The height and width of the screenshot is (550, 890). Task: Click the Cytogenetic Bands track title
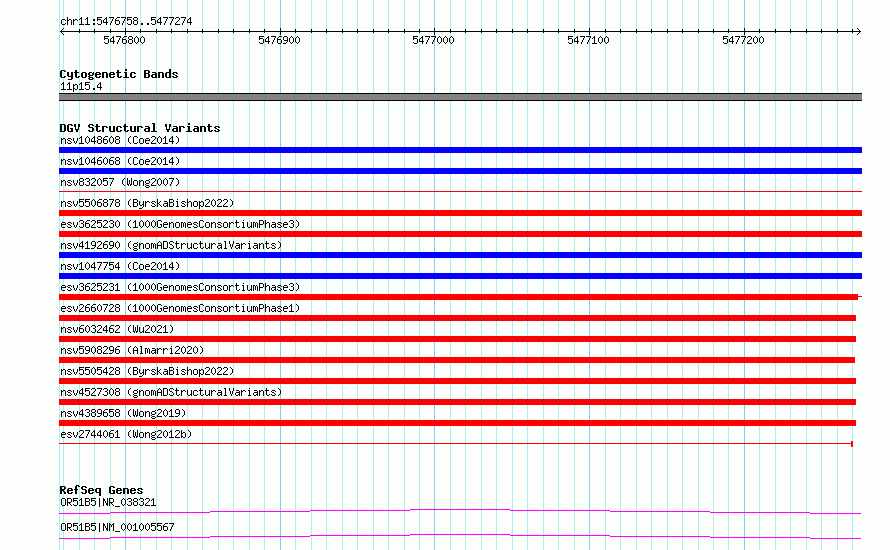tap(119, 74)
